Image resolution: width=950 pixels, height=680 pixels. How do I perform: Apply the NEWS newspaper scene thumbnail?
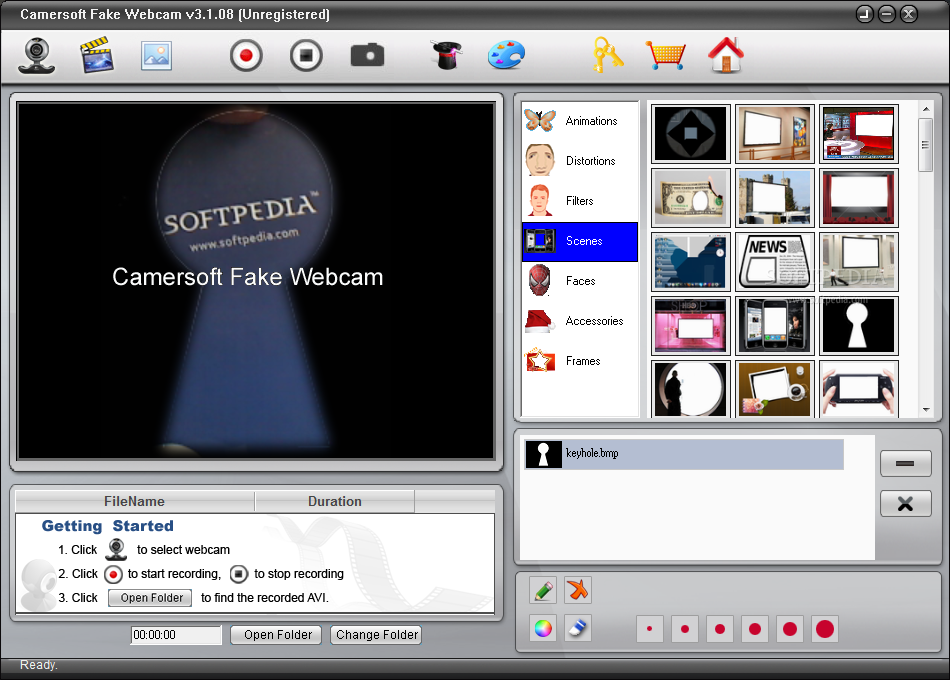(774, 262)
